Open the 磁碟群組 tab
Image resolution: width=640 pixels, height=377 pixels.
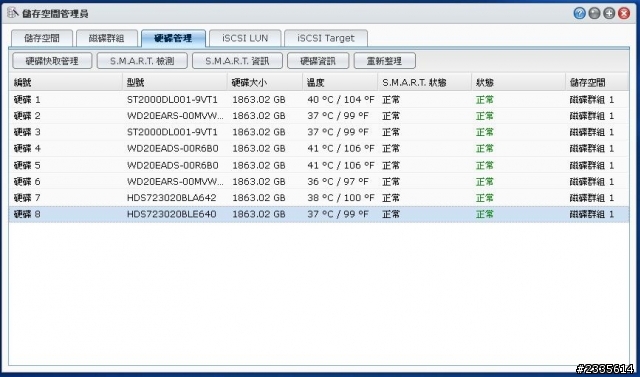click(x=107, y=38)
